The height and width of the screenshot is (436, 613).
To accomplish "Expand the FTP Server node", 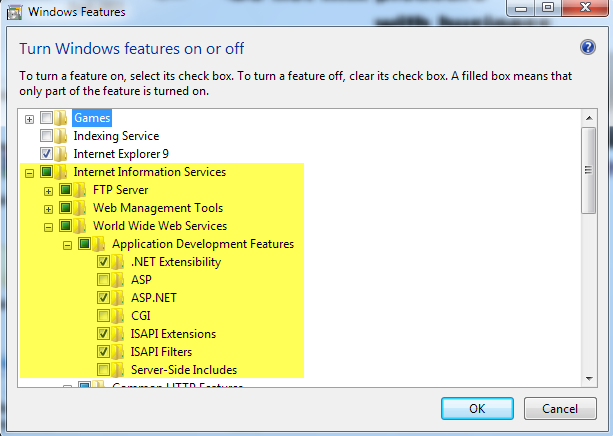I will pyautogui.click(x=48, y=191).
